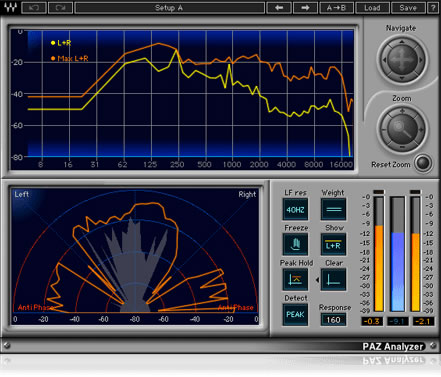Toggle the Freeze display button
Viewport: 441px width, 377px height.
click(x=295, y=245)
